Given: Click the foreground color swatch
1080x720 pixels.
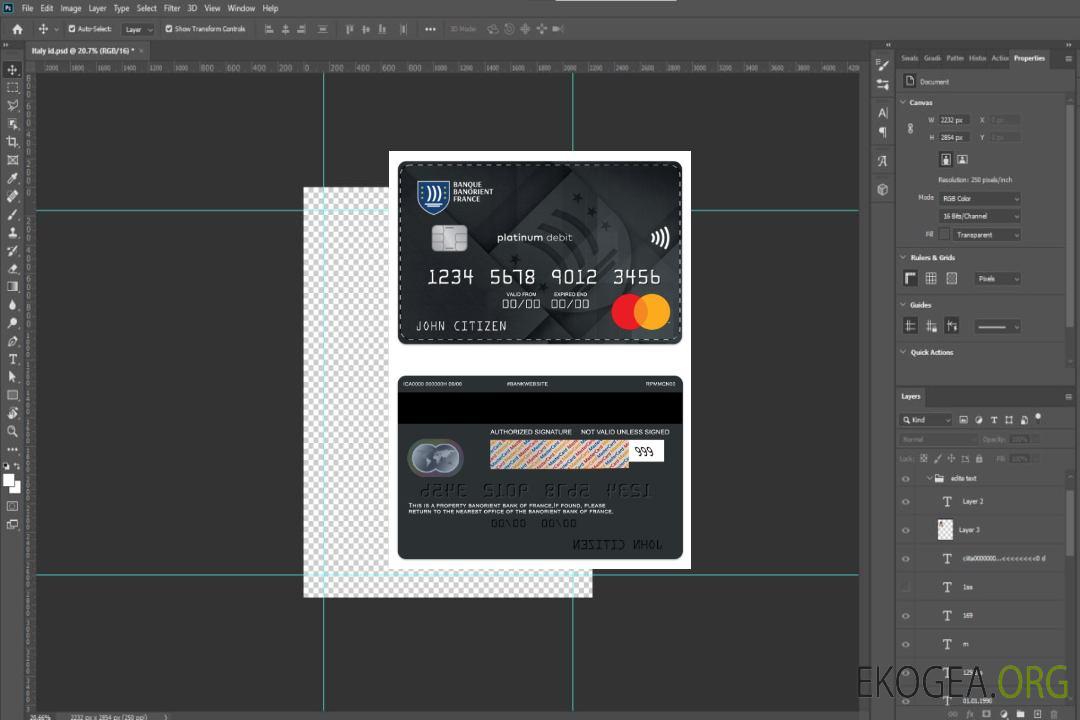Looking at the screenshot, I should [9, 481].
